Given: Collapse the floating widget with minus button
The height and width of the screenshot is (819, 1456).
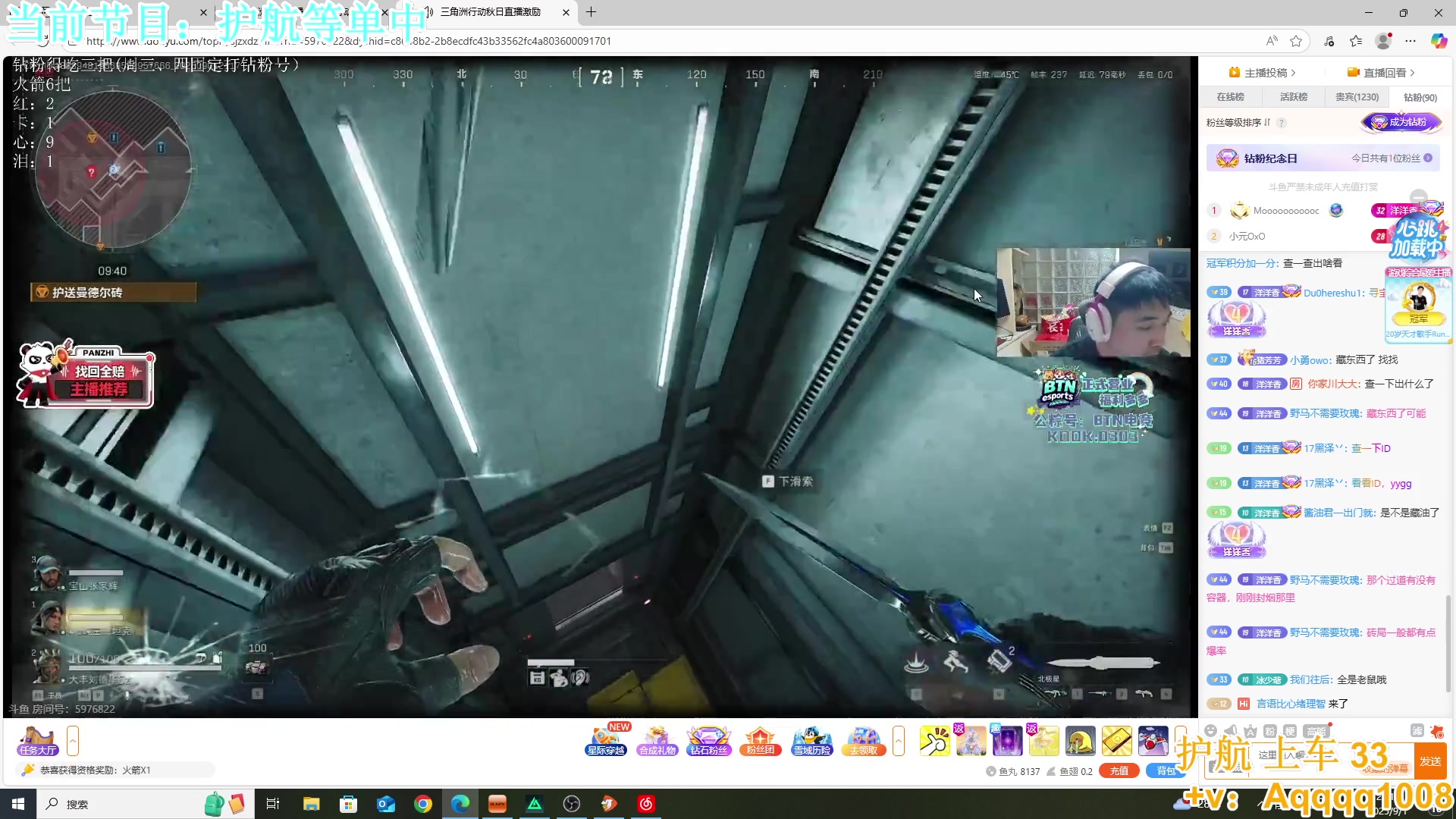Looking at the screenshot, I should 1419,196.
